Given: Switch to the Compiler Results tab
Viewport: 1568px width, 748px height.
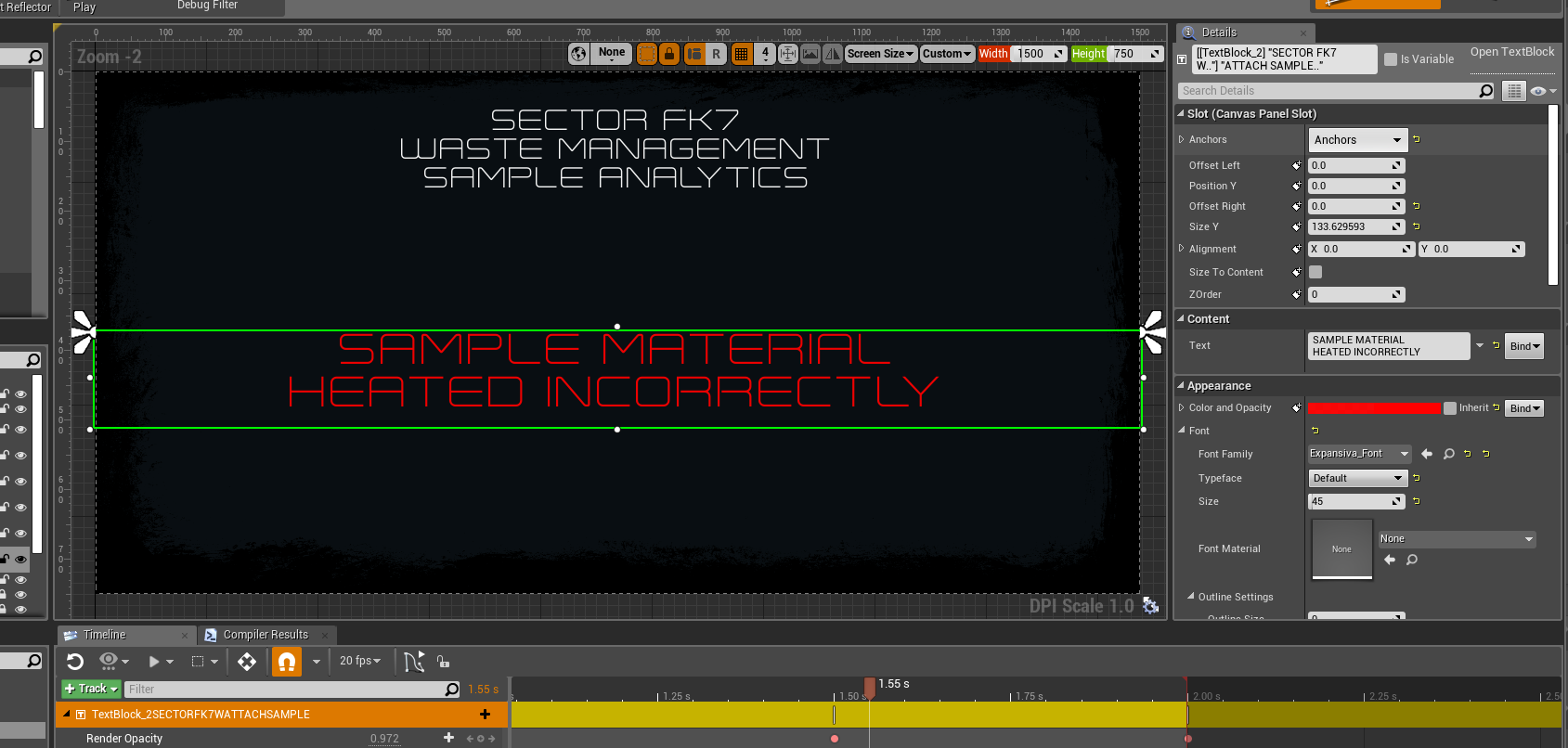Looking at the screenshot, I should (x=266, y=635).
